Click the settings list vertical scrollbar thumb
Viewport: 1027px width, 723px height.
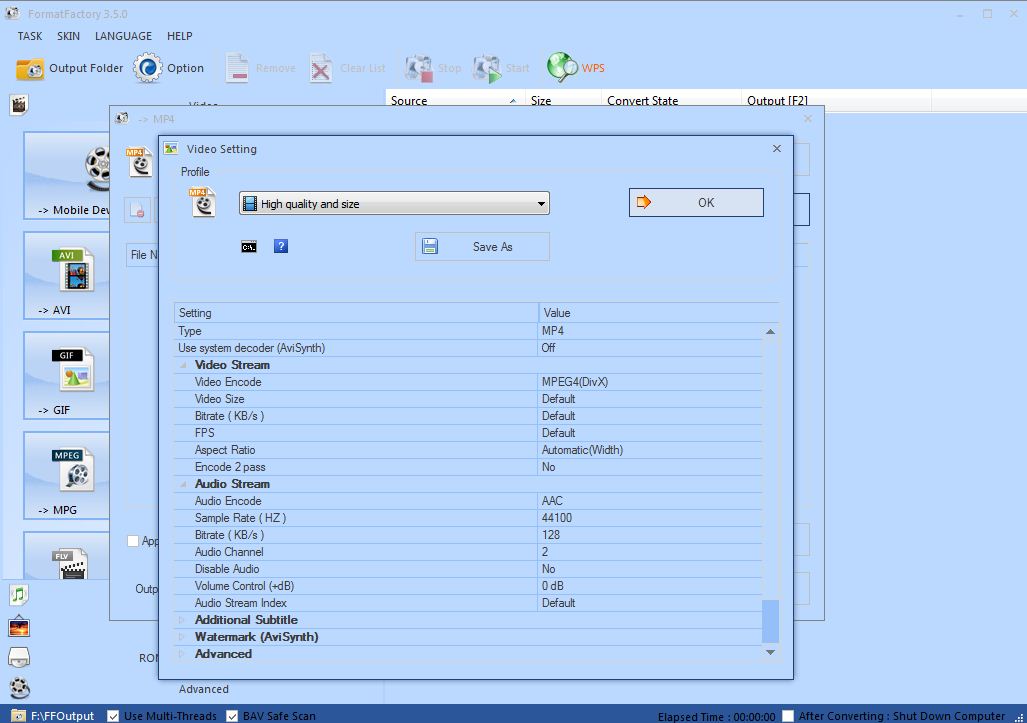(x=770, y=621)
